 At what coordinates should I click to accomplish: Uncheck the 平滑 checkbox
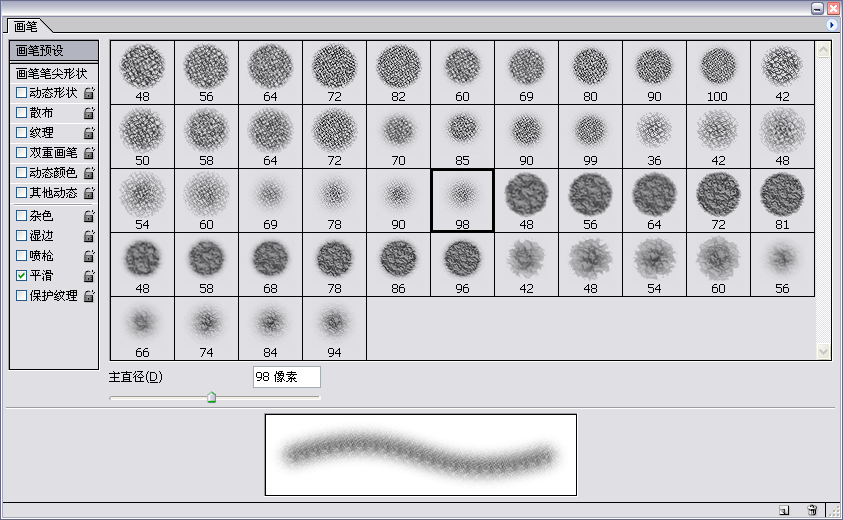pos(22,275)
